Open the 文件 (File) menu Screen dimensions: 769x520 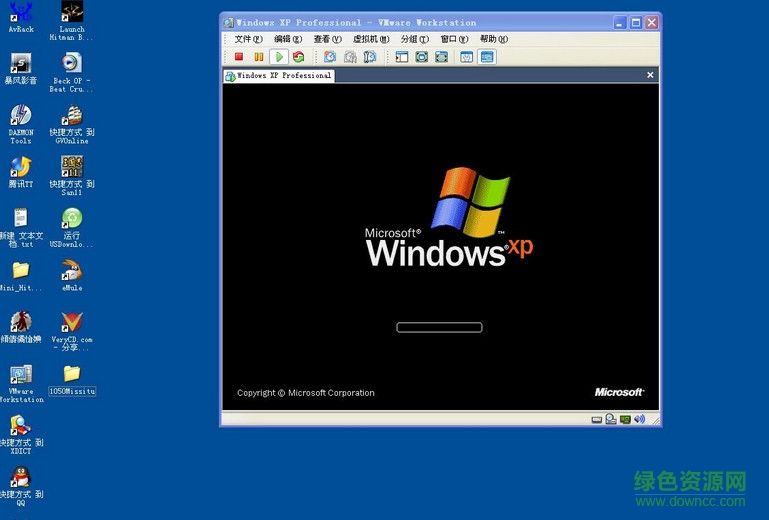pyautogui.click(x=248, y=39)
